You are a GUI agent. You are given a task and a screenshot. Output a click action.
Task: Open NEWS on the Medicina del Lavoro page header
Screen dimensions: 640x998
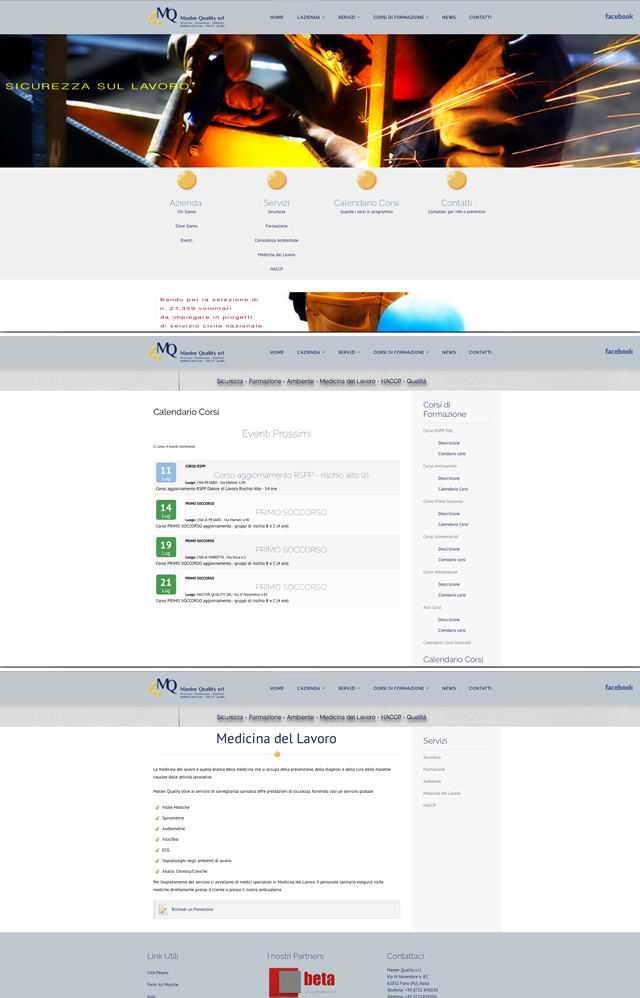tap(449, 688)
